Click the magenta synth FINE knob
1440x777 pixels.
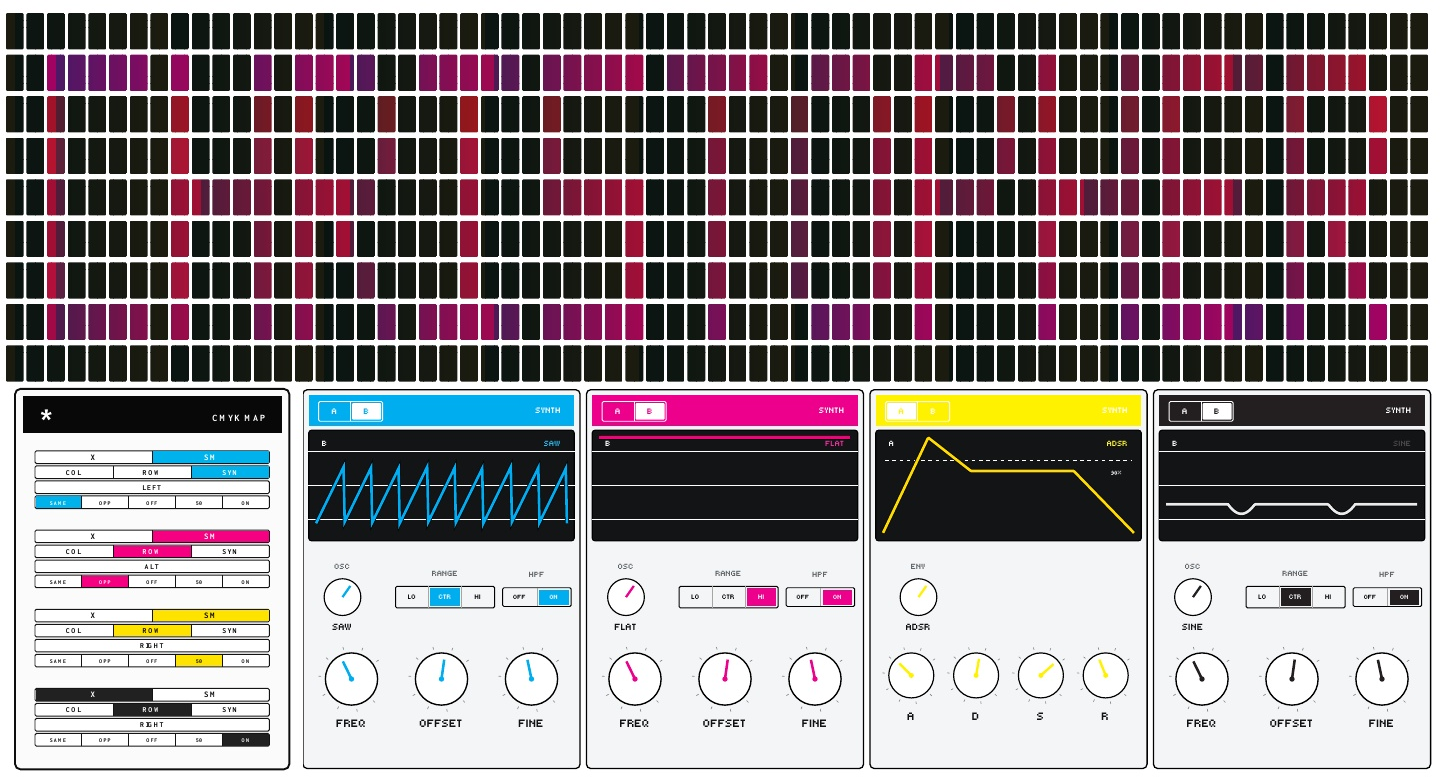pos(814,679)
